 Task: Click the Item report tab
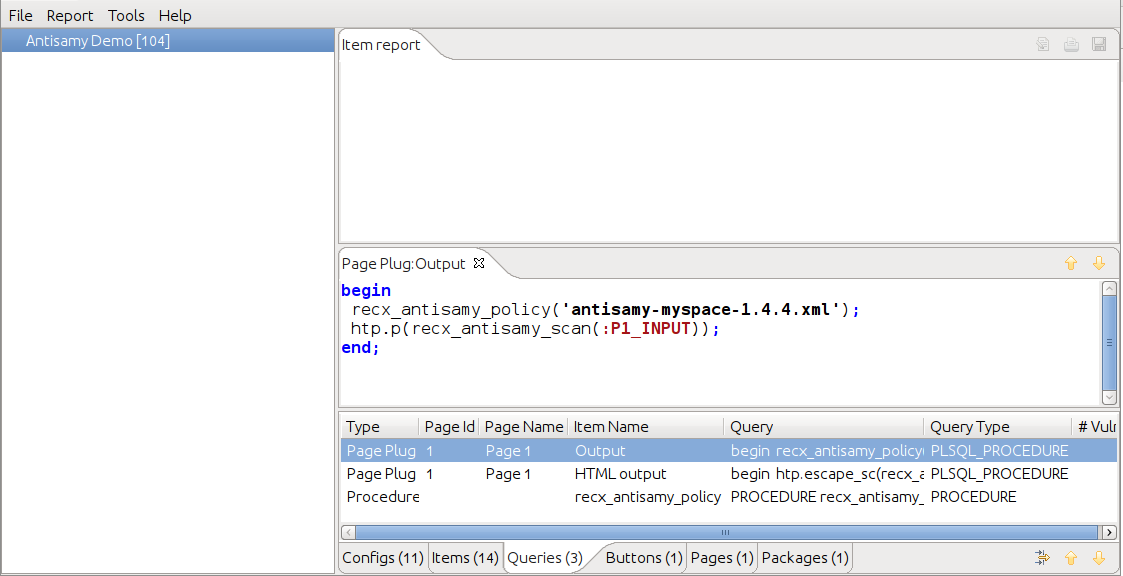point(380,44)
